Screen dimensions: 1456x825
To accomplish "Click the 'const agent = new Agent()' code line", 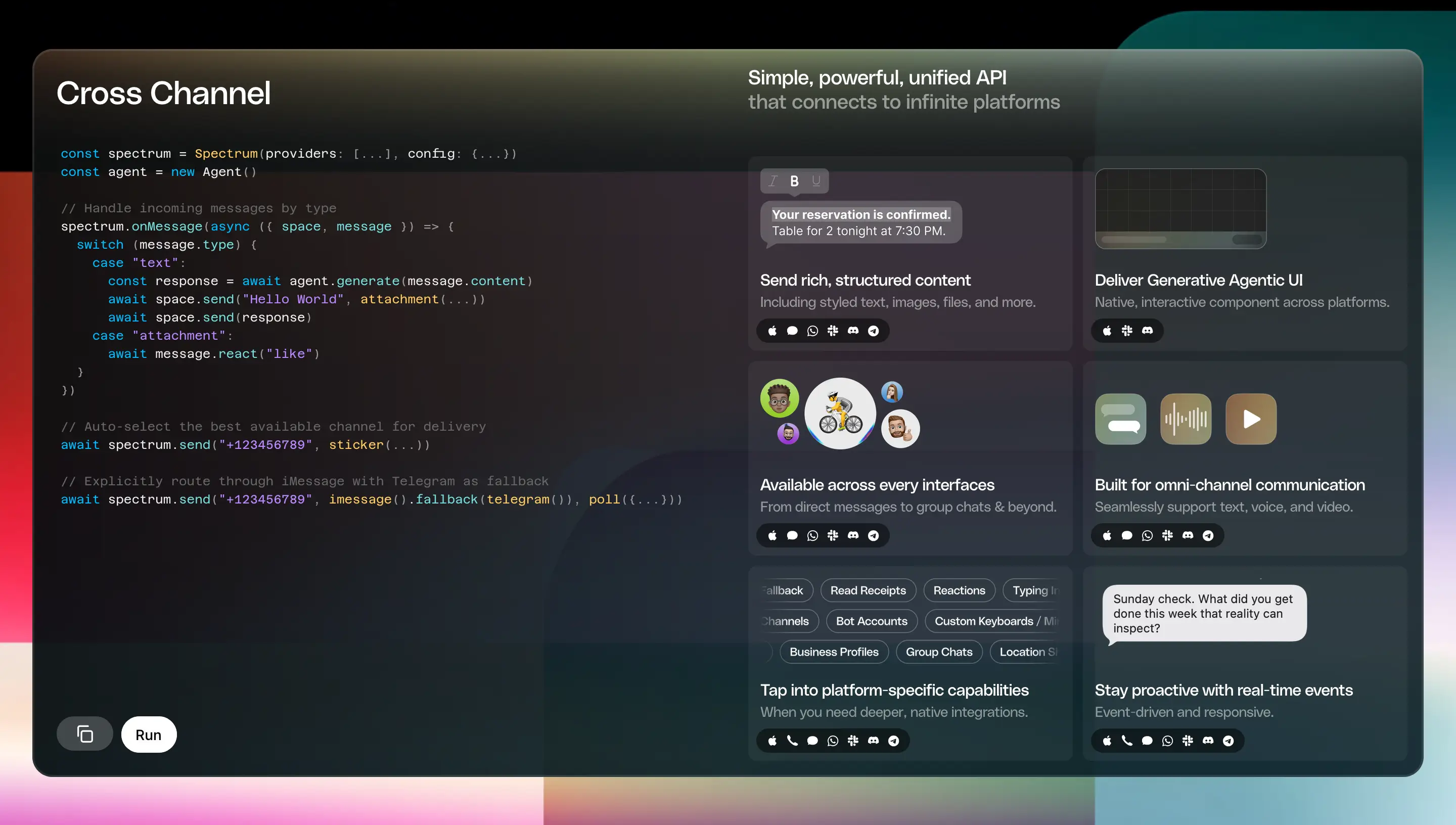I will point(159,172).
